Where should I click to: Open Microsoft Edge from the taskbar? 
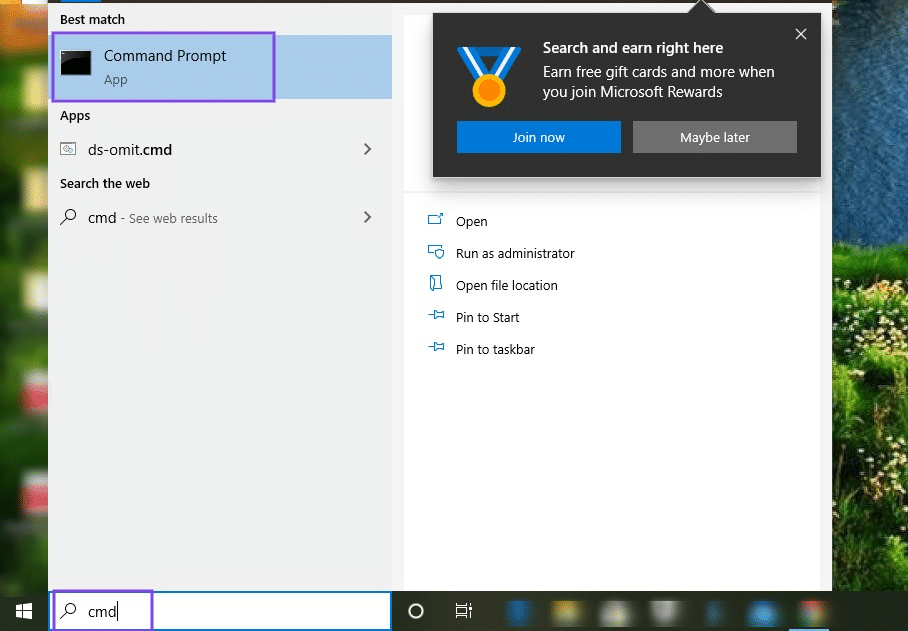pos(519,611)
